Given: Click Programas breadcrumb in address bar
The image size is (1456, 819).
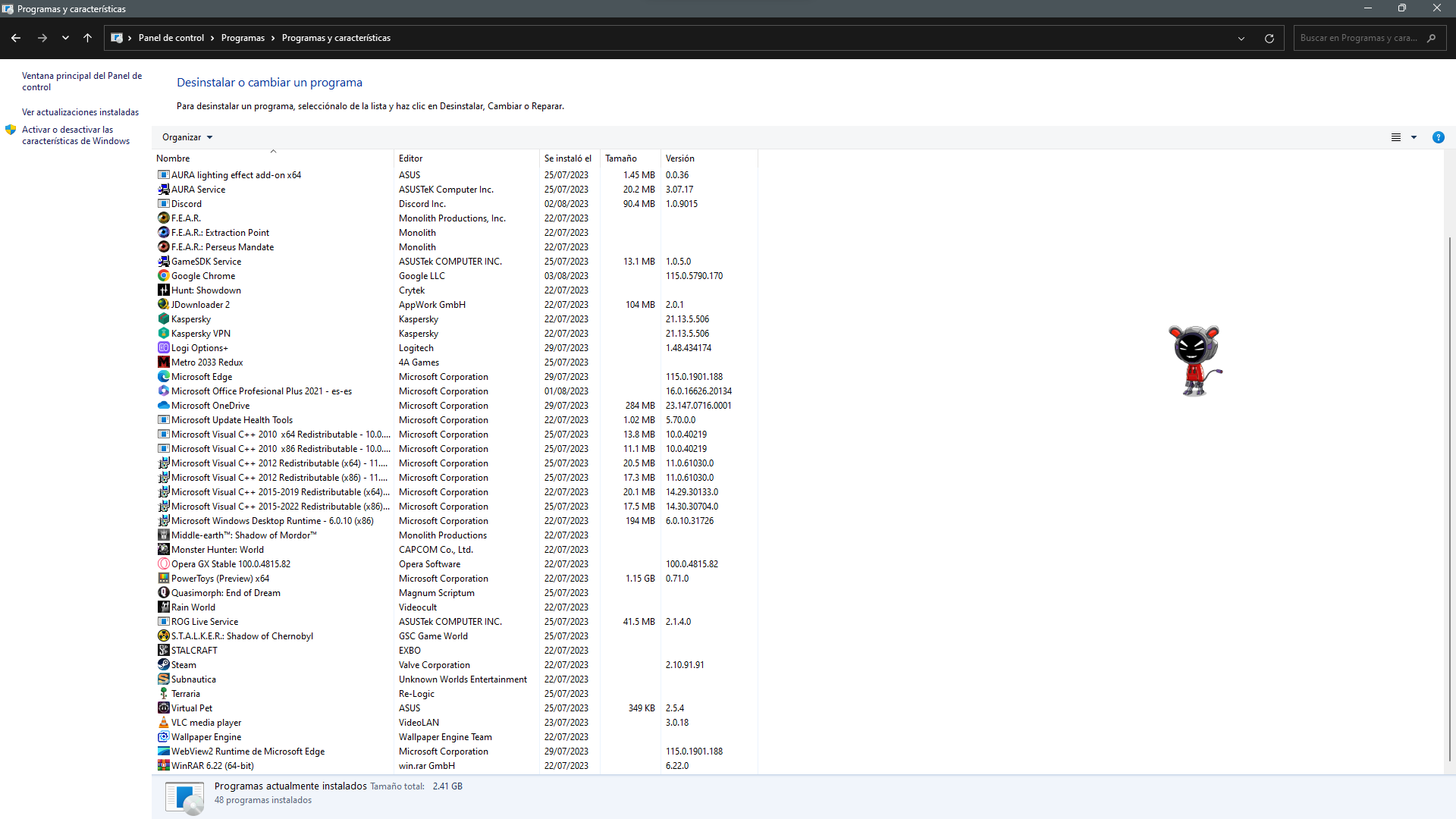Looking at the screenshot, I should pyautogui.click(x=243, y=38).
